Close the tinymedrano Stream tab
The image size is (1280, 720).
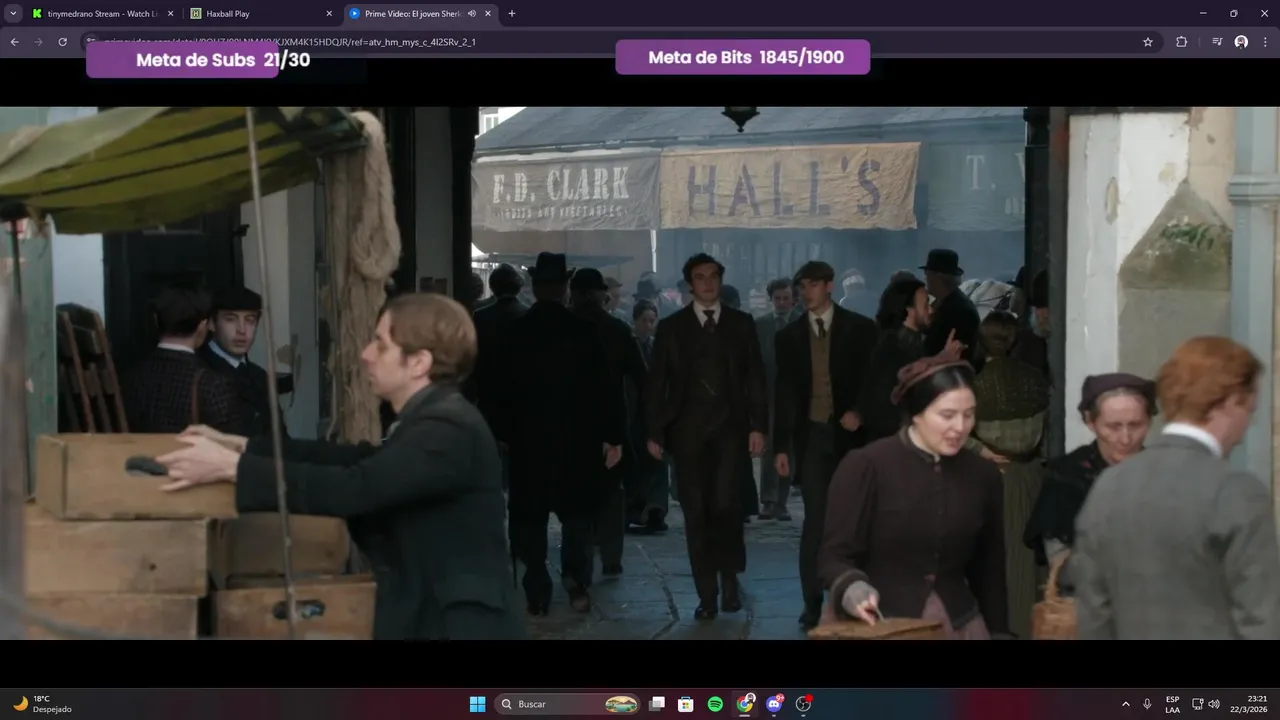[170, 14]
